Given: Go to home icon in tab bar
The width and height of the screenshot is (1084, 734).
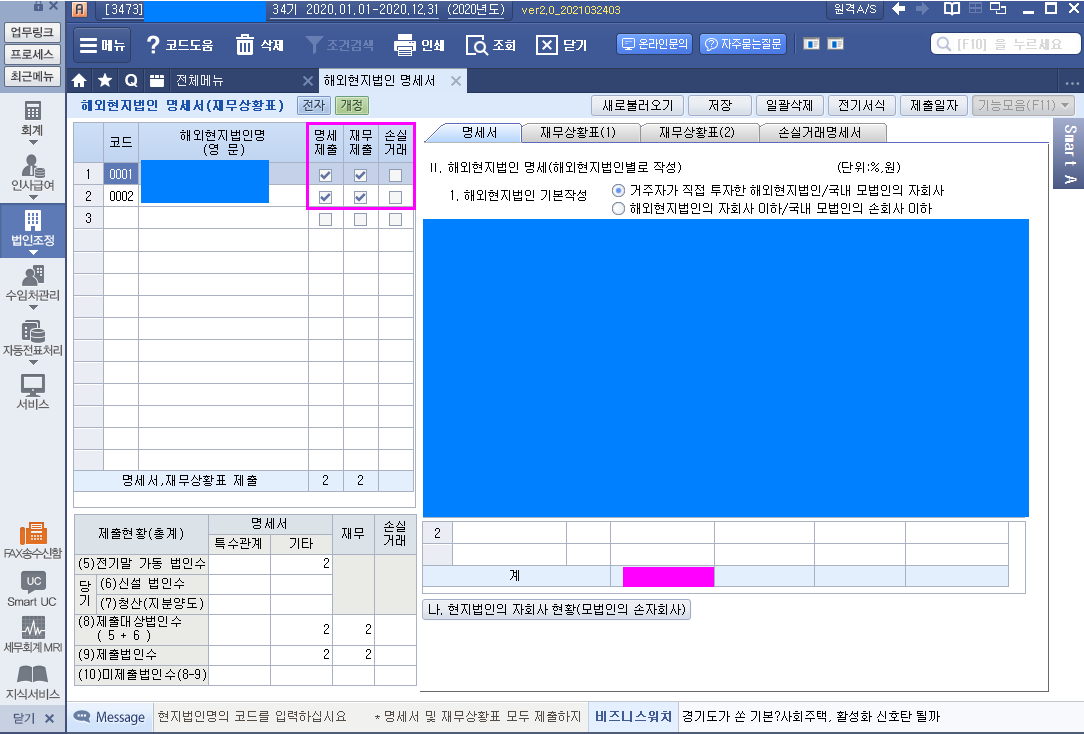Looking at the screenshot, I should click(80, 81).
